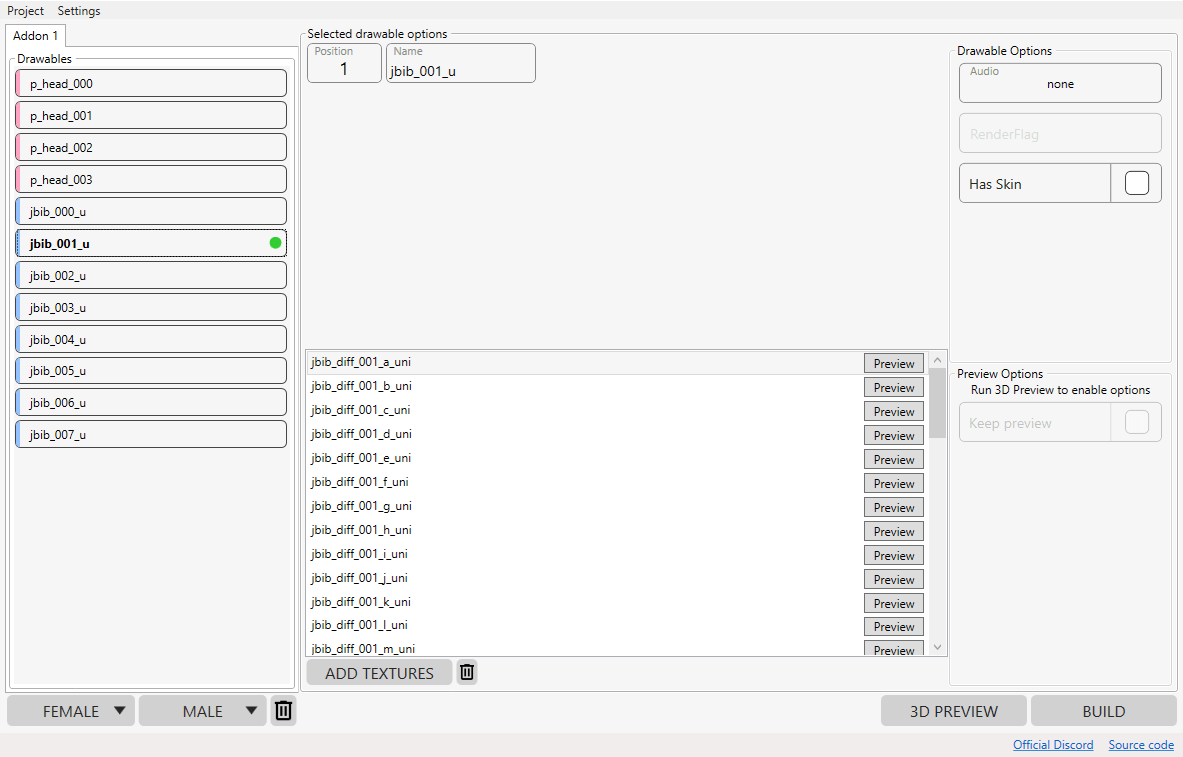
Task: Click the BUILD button
Action: 1103,711
